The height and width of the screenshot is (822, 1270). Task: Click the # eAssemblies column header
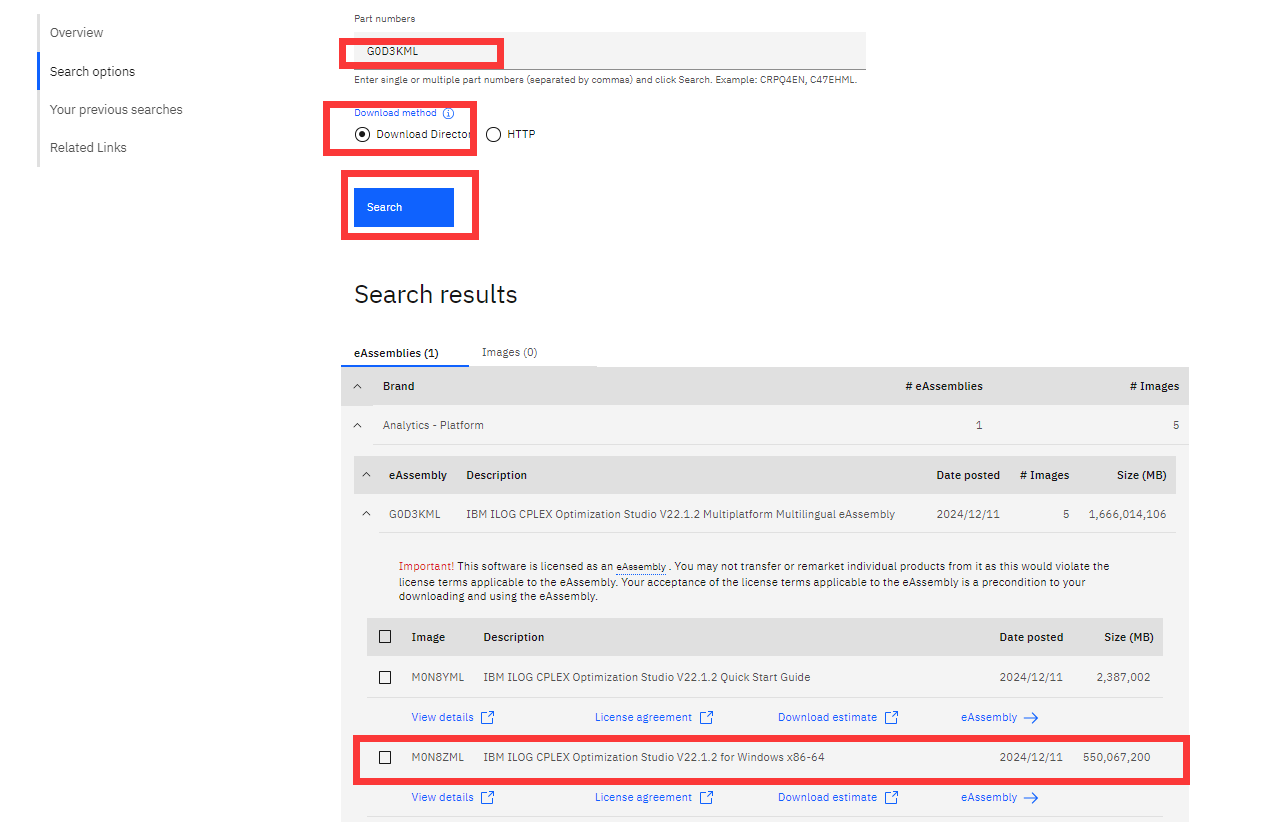click(x=944, y=386)
